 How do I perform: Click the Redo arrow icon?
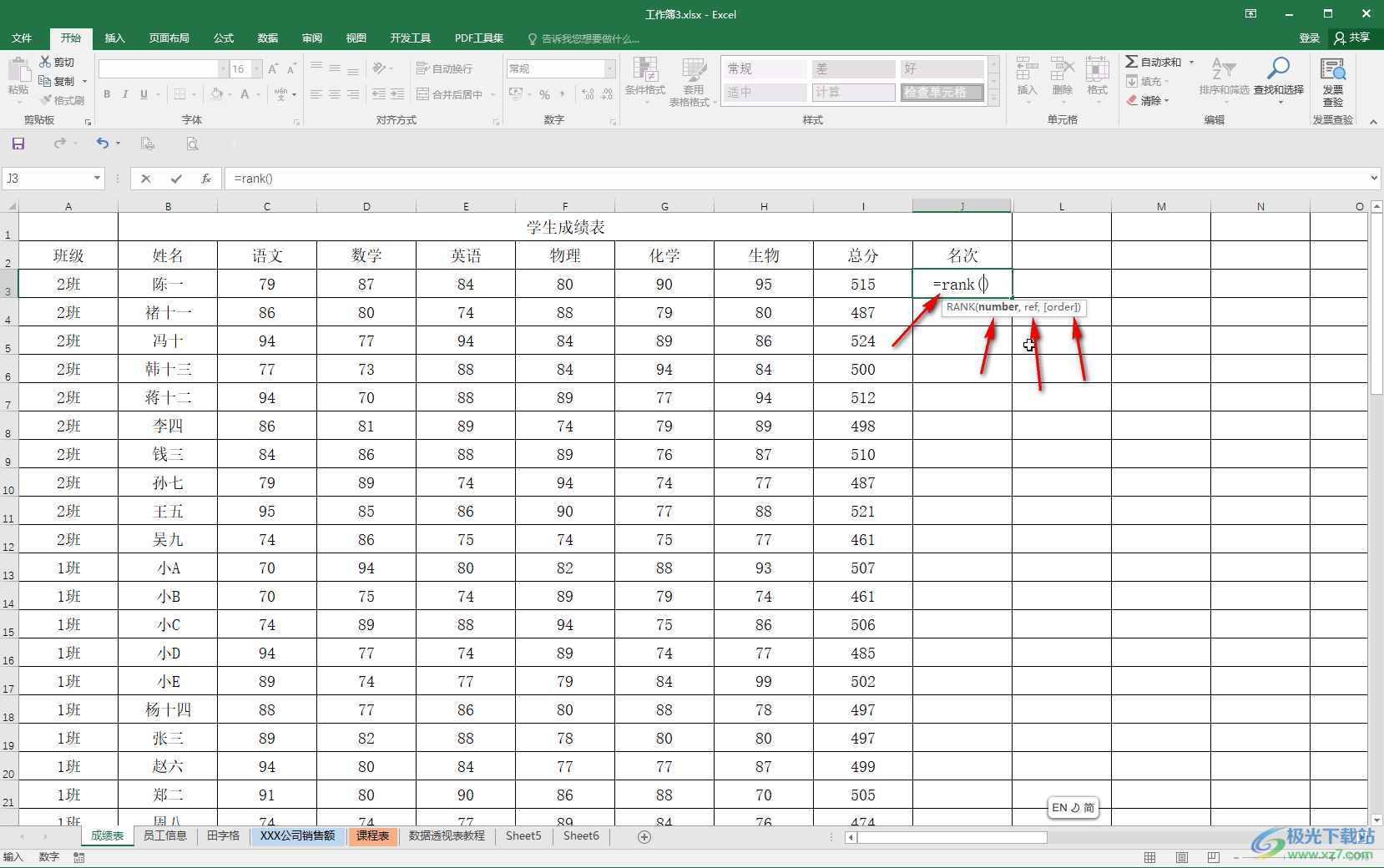60,144
